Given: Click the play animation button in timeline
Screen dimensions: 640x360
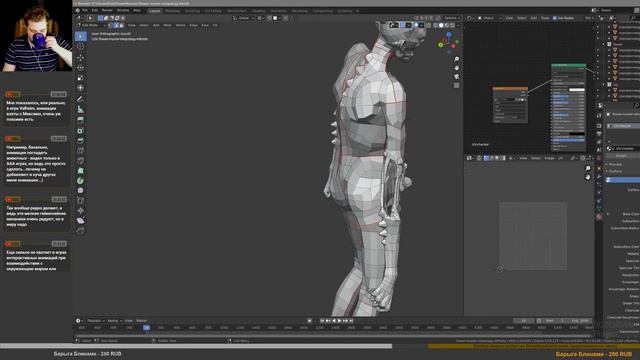Looking at the screenshot, I should [x=339, y=321].
